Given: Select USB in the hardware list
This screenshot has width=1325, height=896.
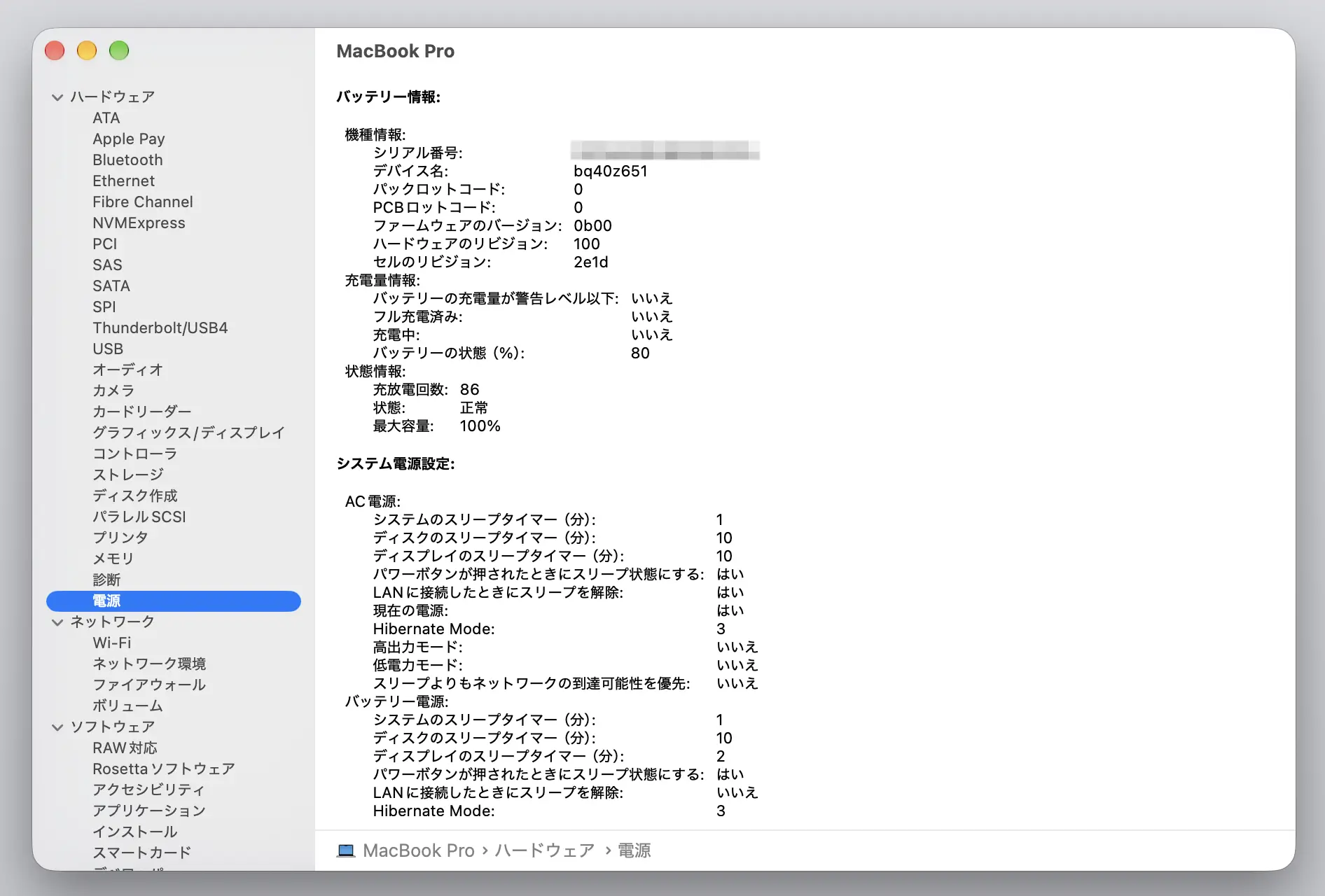Looking at the screenshot, I should coord(108,349).
